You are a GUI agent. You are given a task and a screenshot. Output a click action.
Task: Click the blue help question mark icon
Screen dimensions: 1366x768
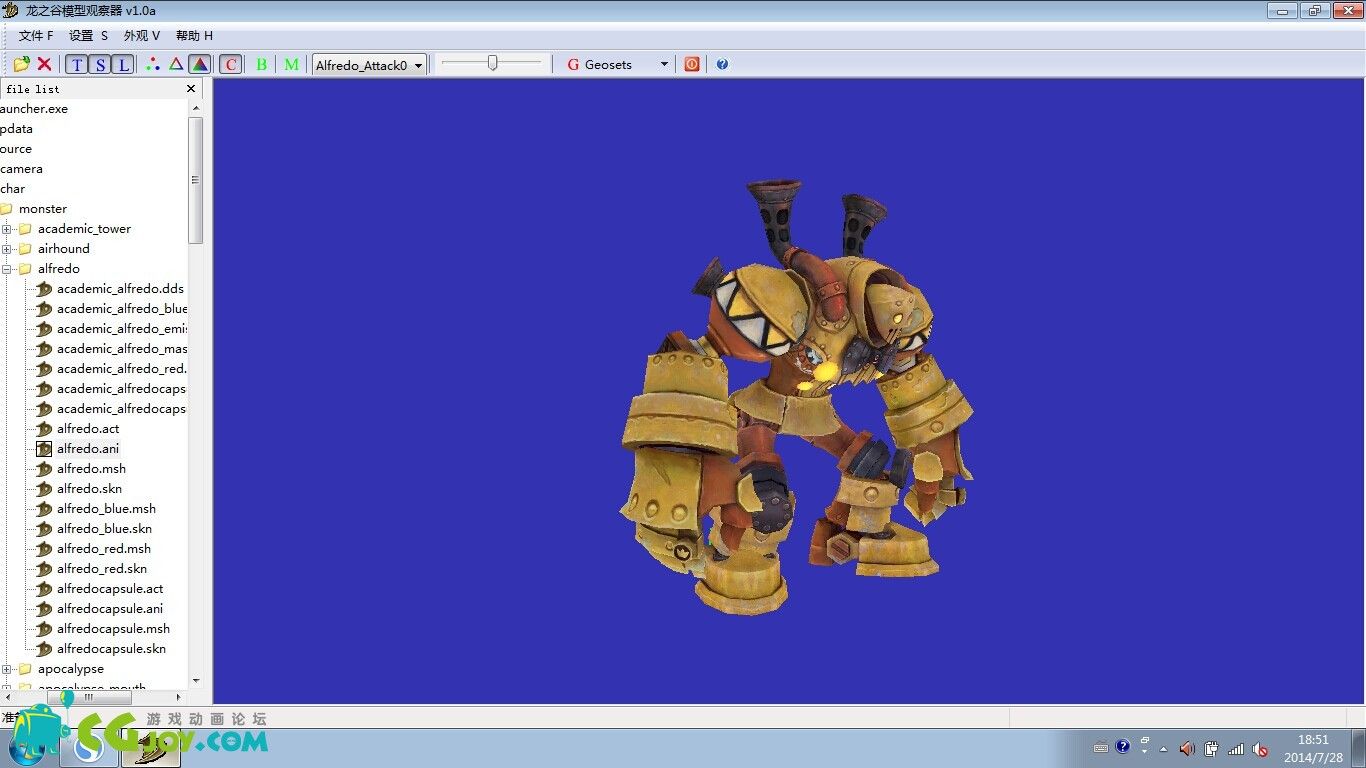click(x=722, y=64)
